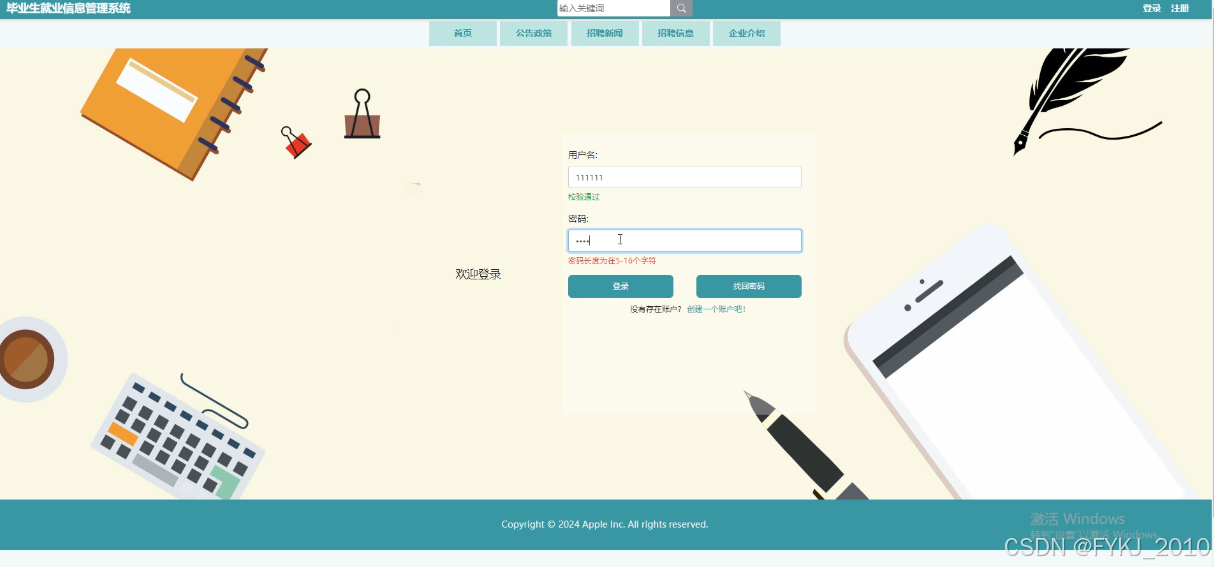Open the 公告政策 navigation tab
Image resolution: width=1214 pixels, height=567 pixels.
point(534,33)
